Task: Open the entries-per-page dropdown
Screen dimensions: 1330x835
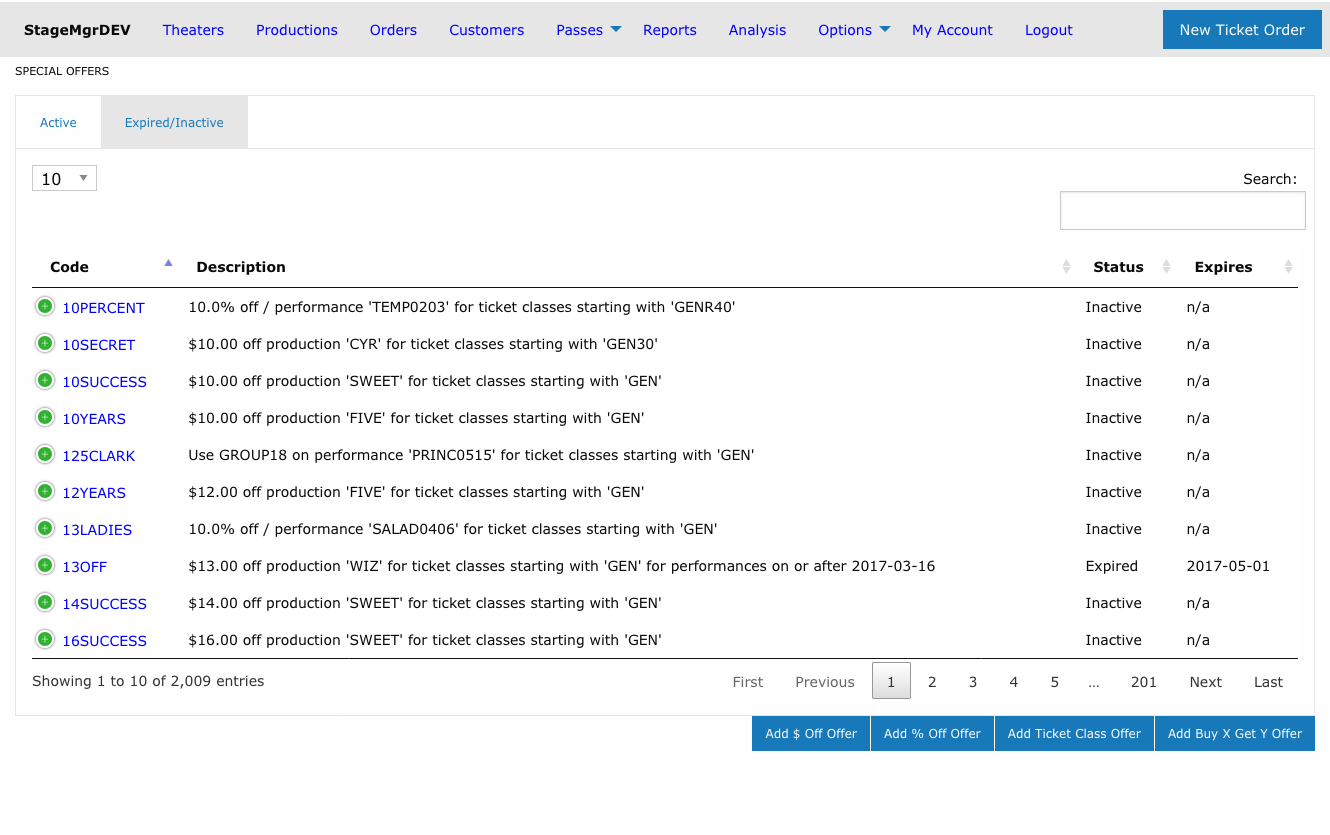Action: 64,178
